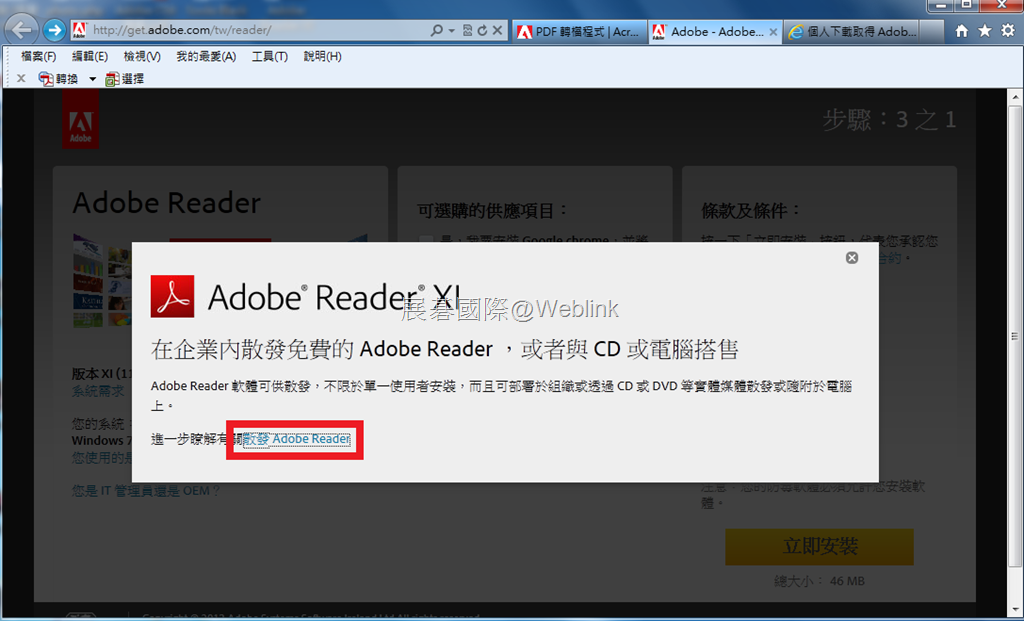Close the Adobe PDF toolbar with its X
Viewport: 1024px width, 621px height.
pos(21,78)
